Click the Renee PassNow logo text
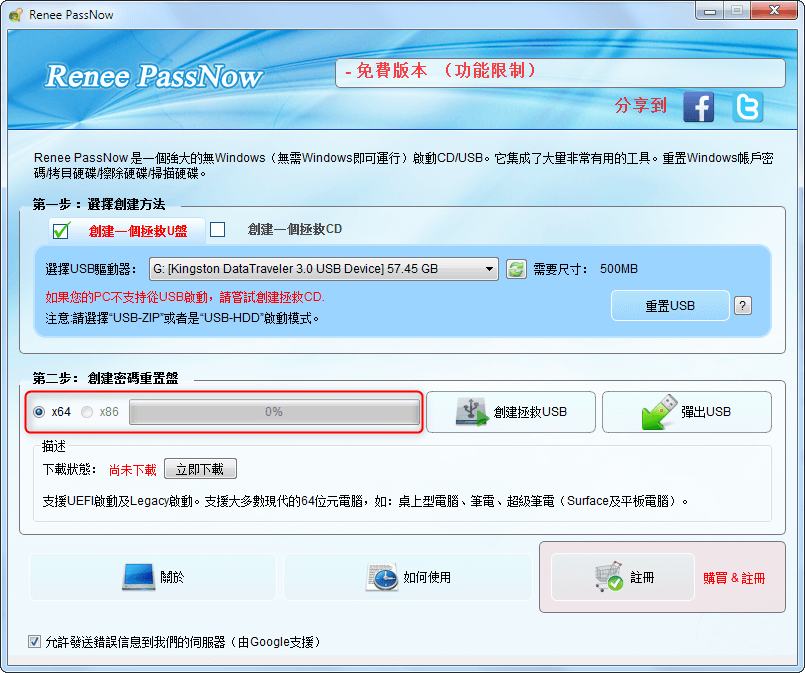This screenshot has width=805, height=673. (154, 76)
